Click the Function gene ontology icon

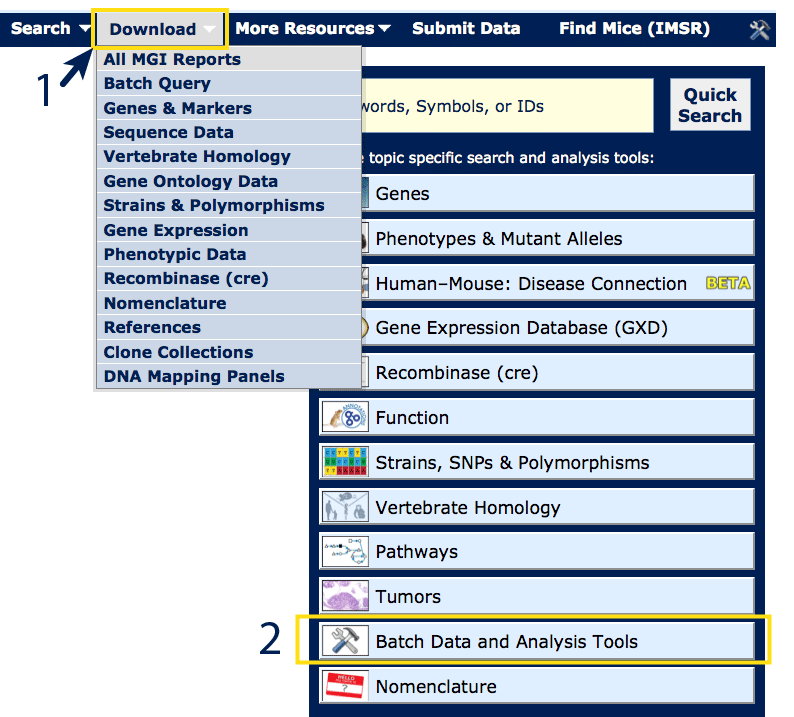tap(345, 417)
